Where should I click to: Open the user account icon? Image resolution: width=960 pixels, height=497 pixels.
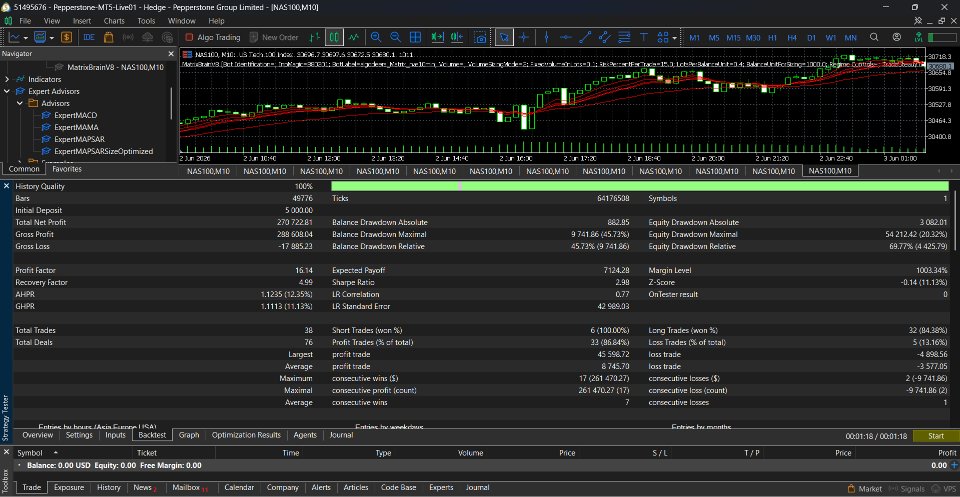(897, 37)
